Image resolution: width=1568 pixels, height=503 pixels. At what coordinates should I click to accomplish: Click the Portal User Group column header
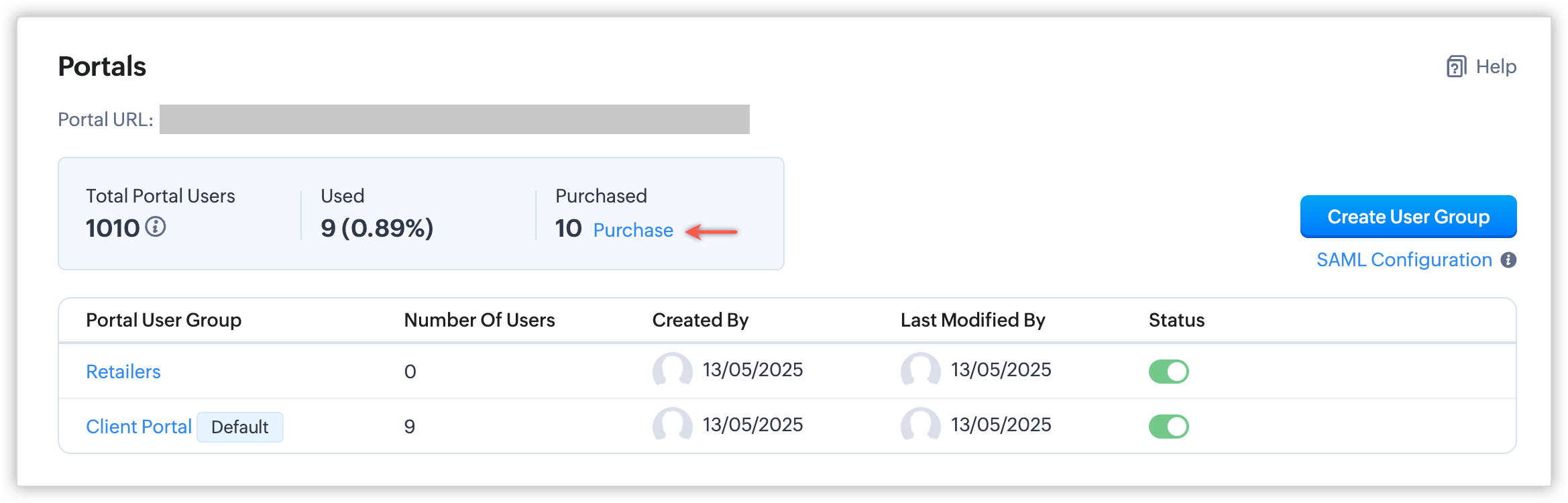(164, 321)
